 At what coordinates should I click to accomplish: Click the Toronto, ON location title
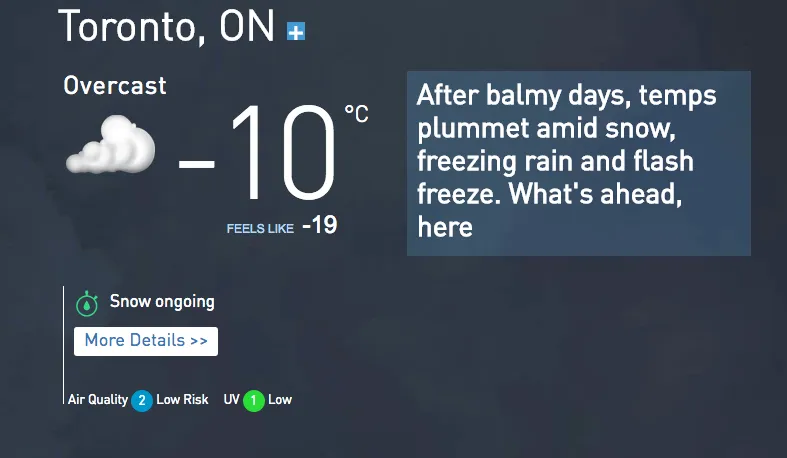(167, 27)
